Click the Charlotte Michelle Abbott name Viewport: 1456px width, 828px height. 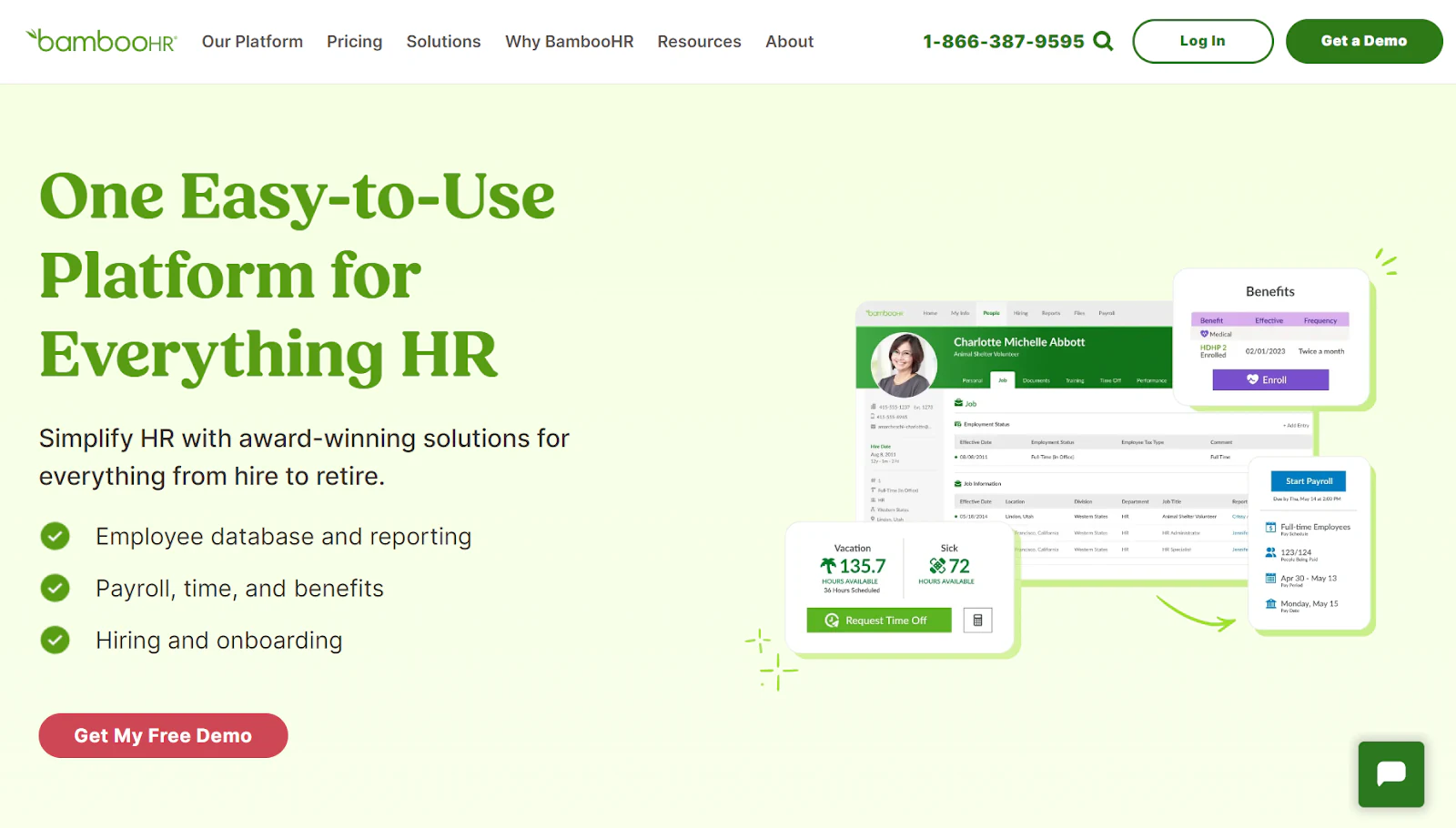click(x=1019, y=342)
